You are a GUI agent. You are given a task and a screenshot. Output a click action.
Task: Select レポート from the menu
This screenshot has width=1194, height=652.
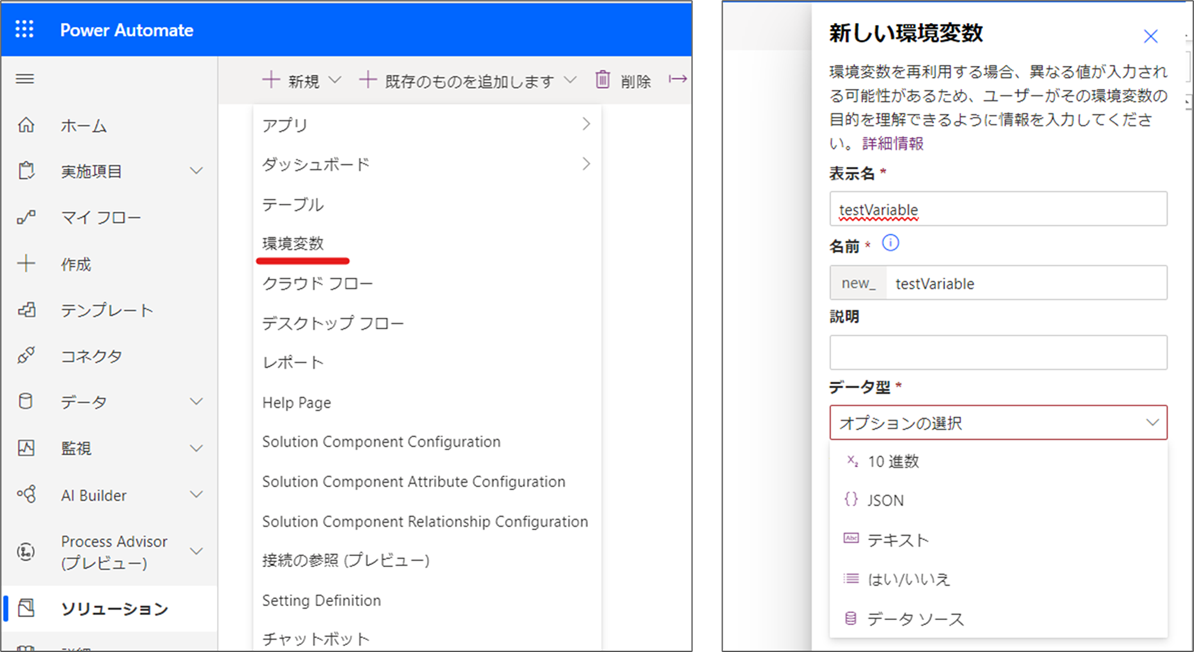427,363
